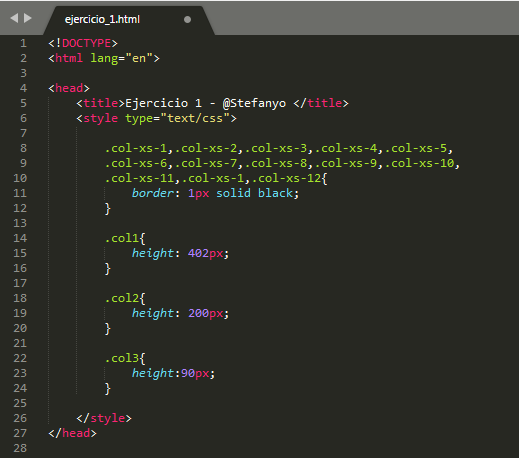Click the closing style tag
The height and width of the screenshot is (458, 519).
tap(104, 418)
